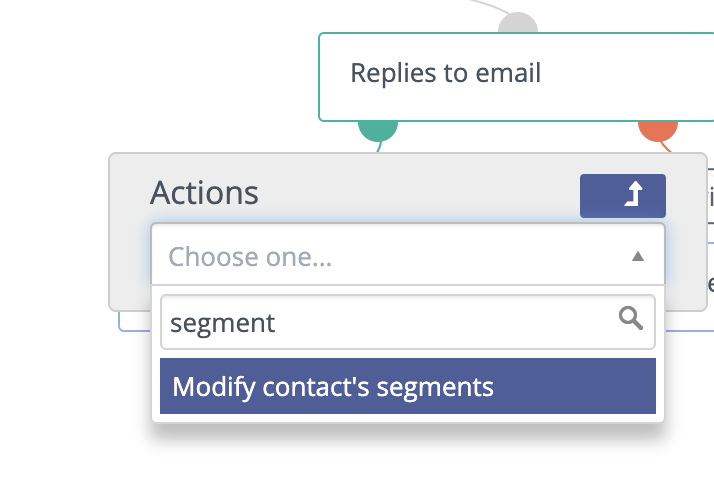
Task: Select the orange connector circle under Replies to email
Action: [x=658, y=131]
